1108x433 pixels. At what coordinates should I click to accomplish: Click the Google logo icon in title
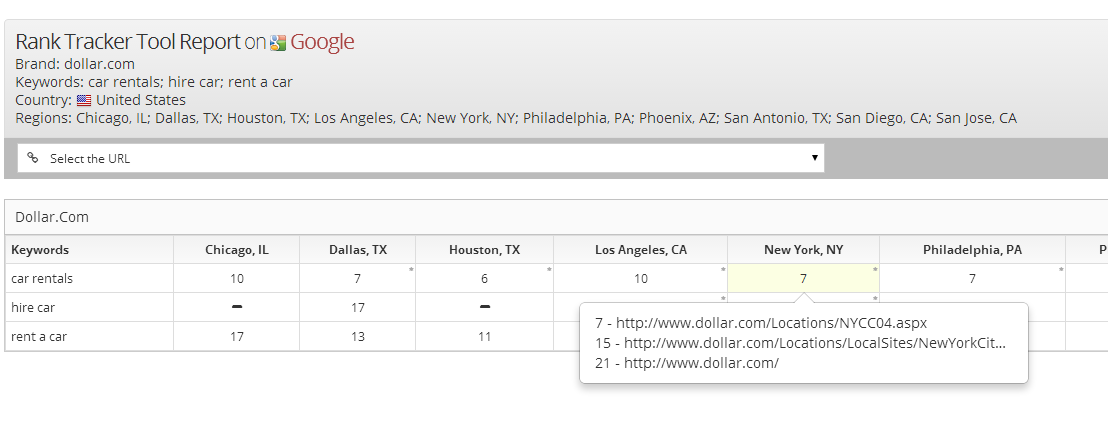tap(278, 43)
